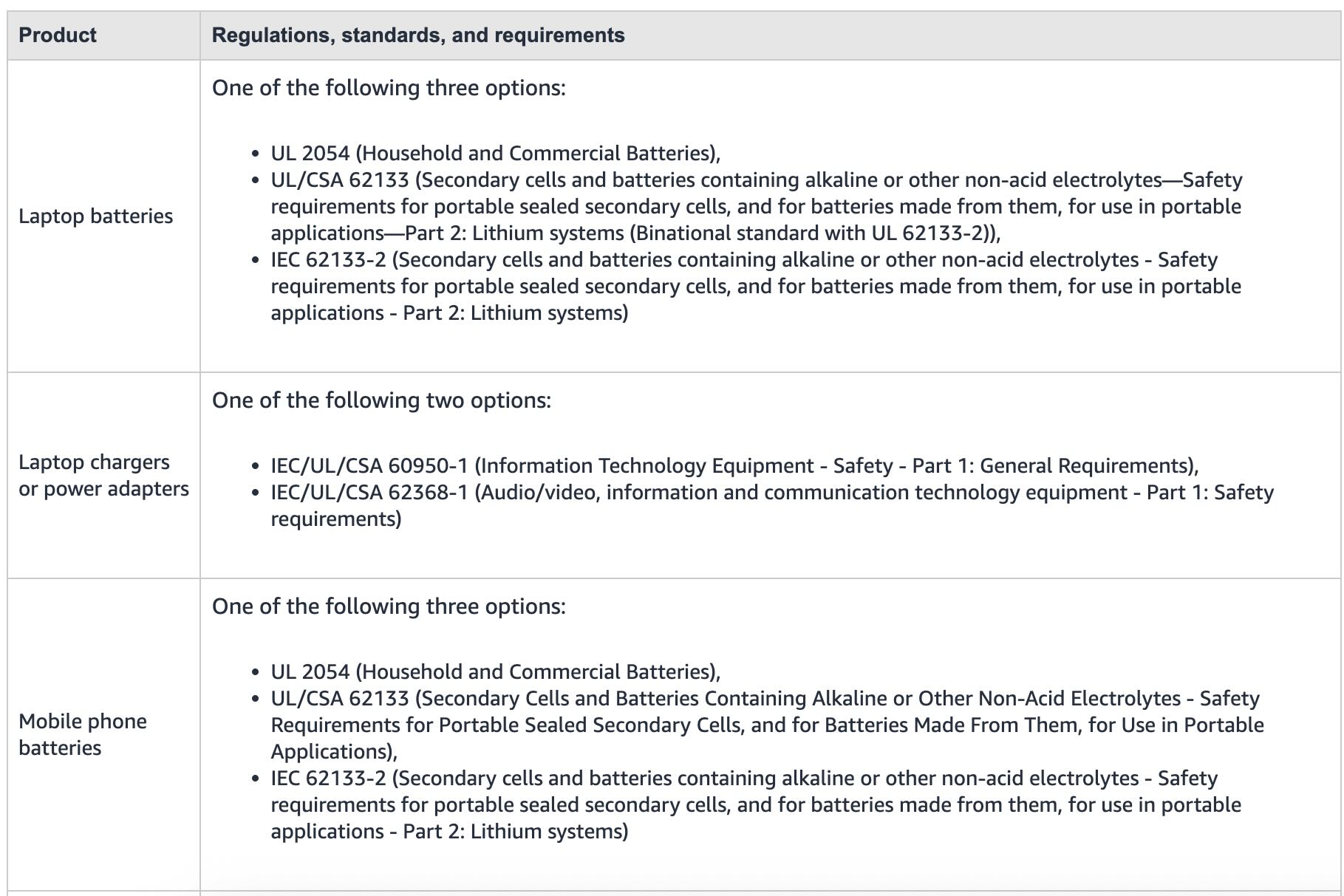Image resolution: width=1344 pixels, height=896 pixels.
Task: Click IEC 62133-2 entry in Laptop batteries row
Action: point(328,260)
